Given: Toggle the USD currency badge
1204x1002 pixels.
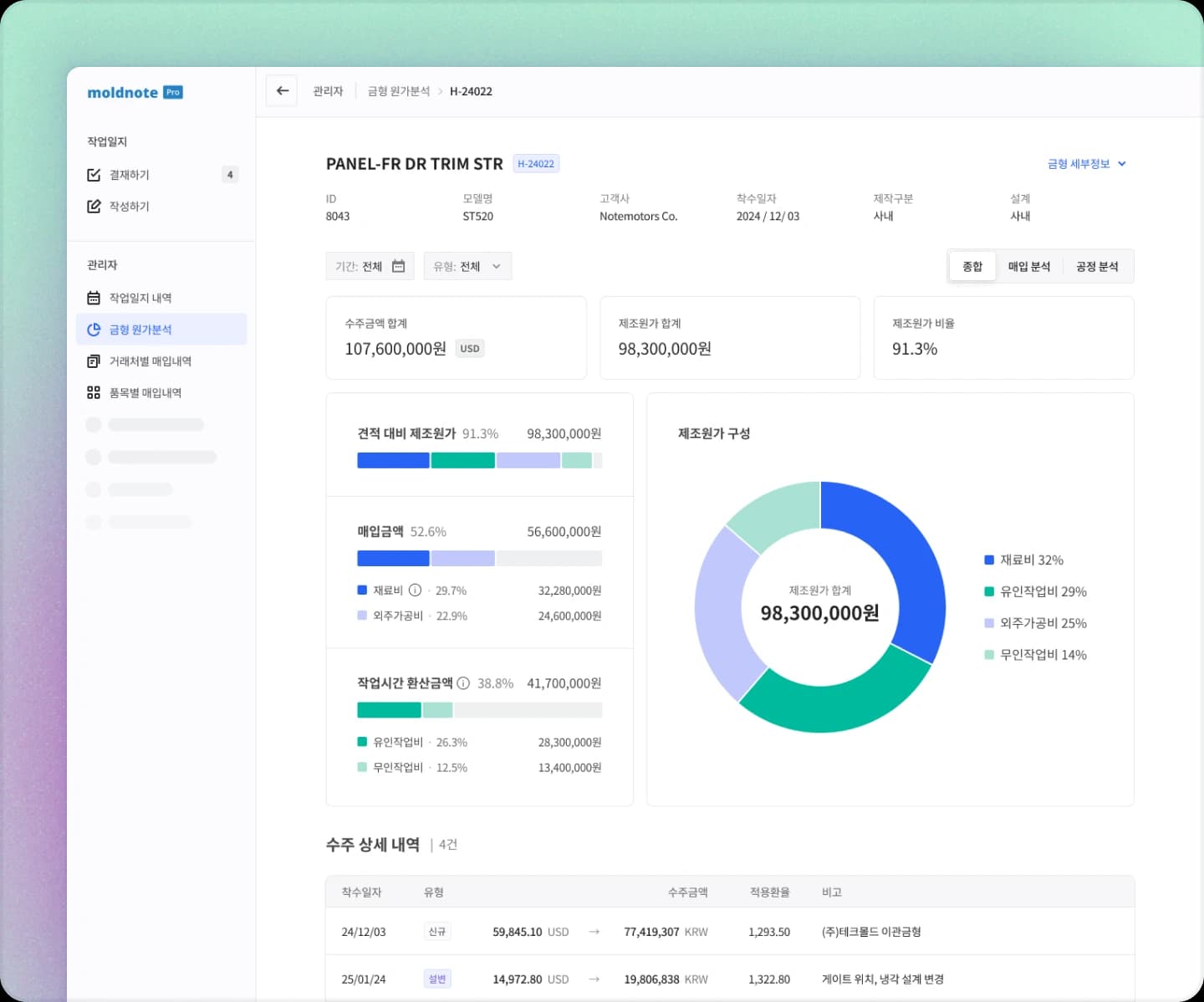Looking at the screenshot, I should click(470, 349).
